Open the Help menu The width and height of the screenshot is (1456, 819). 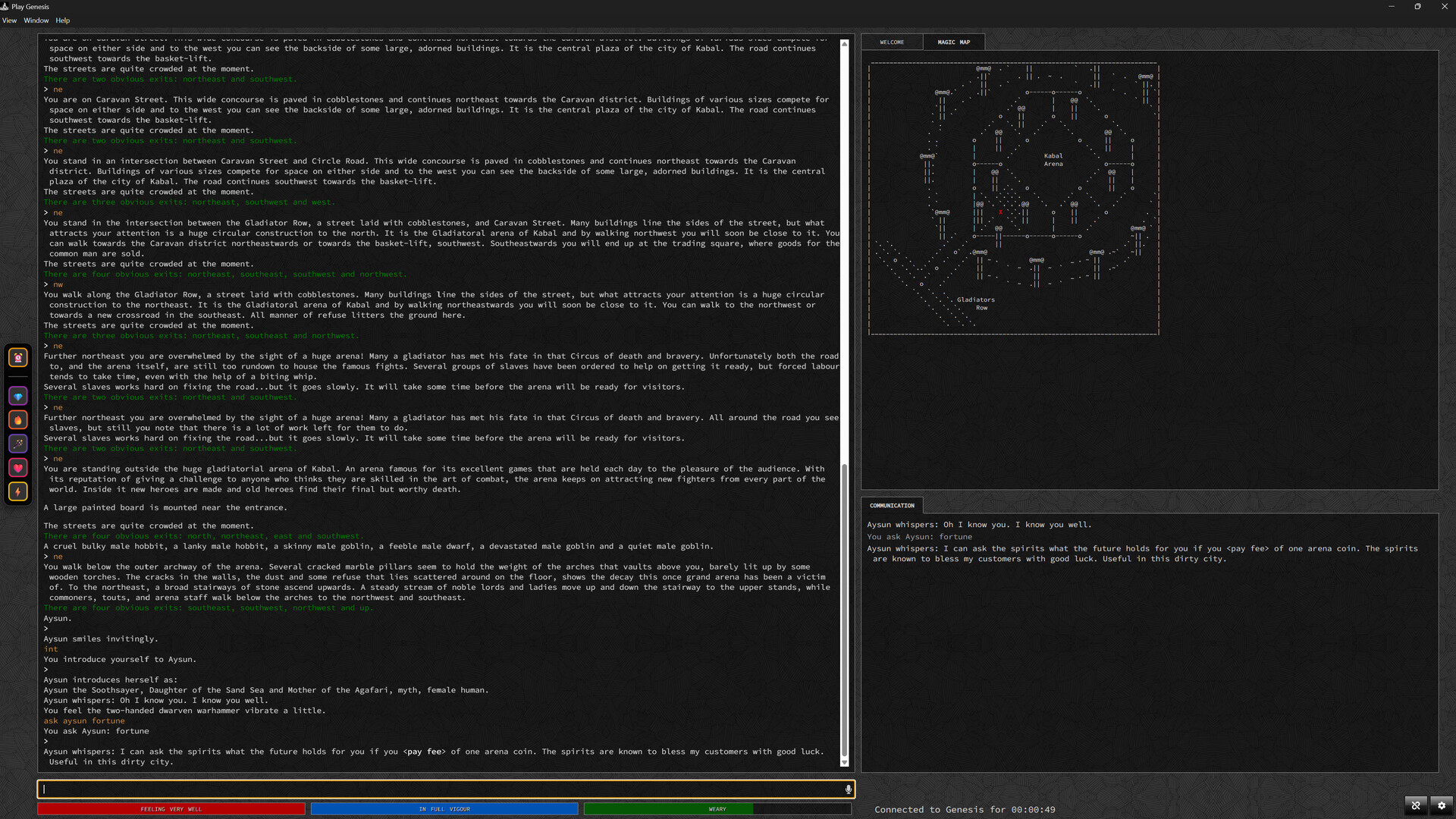coord(63,20)
